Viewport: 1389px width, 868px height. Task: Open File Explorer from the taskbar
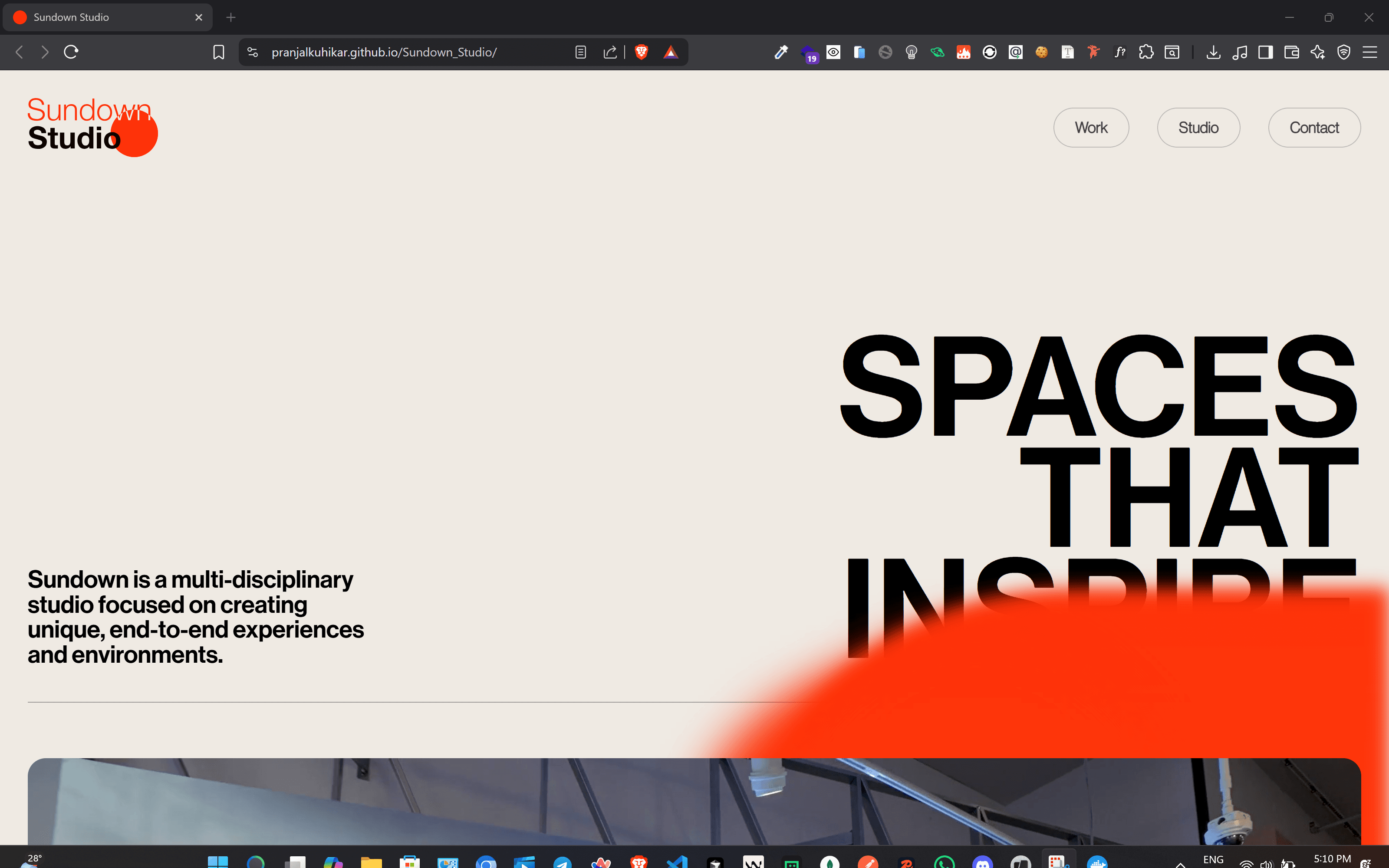[x=372, y=861]
